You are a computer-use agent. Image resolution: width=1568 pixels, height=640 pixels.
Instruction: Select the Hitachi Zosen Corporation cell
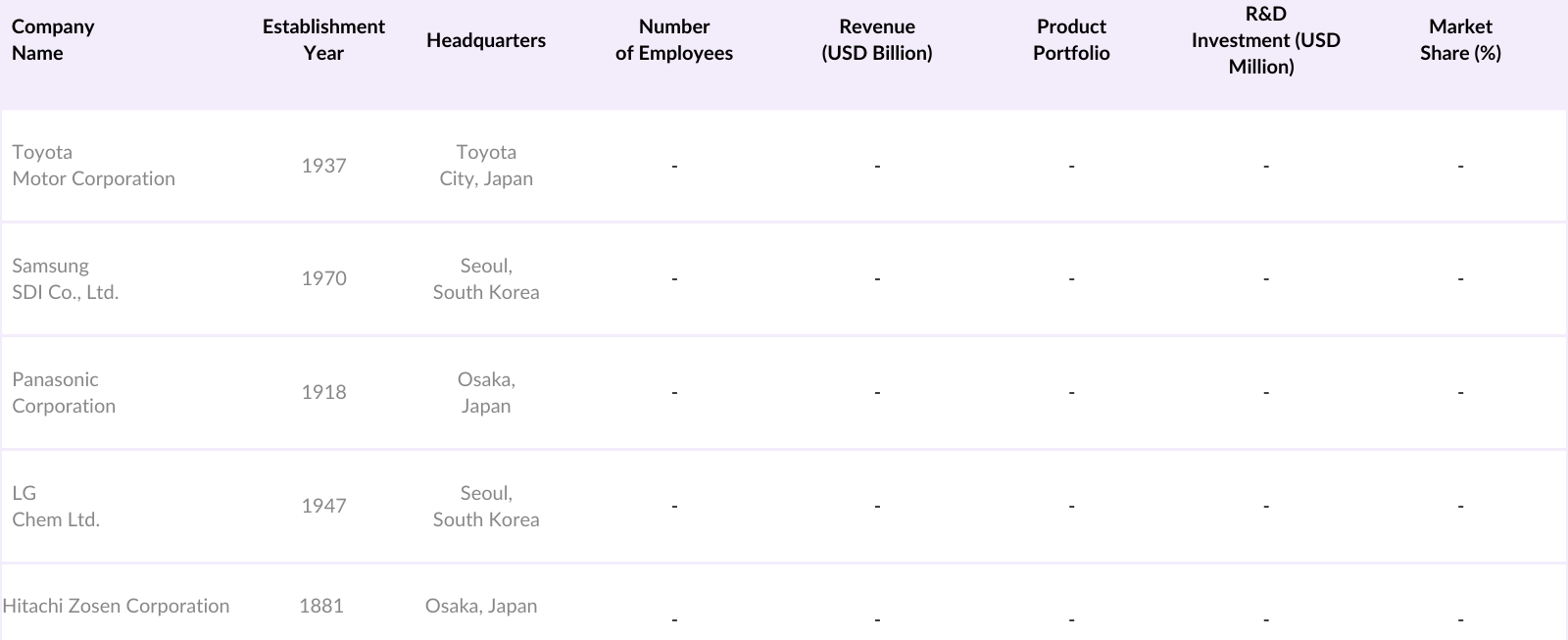pyautogui.click(x=116, y=606)
